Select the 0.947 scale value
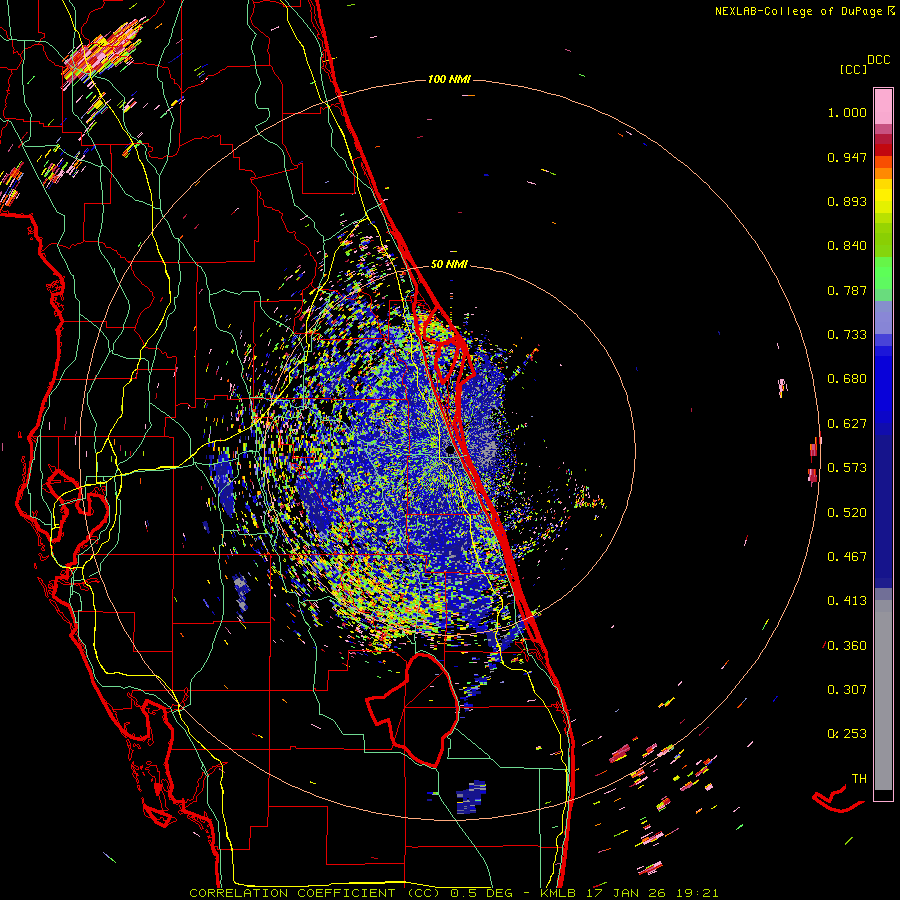Image resolution: width=900 pixels, height=900 pixels. (x=847, y=157)
